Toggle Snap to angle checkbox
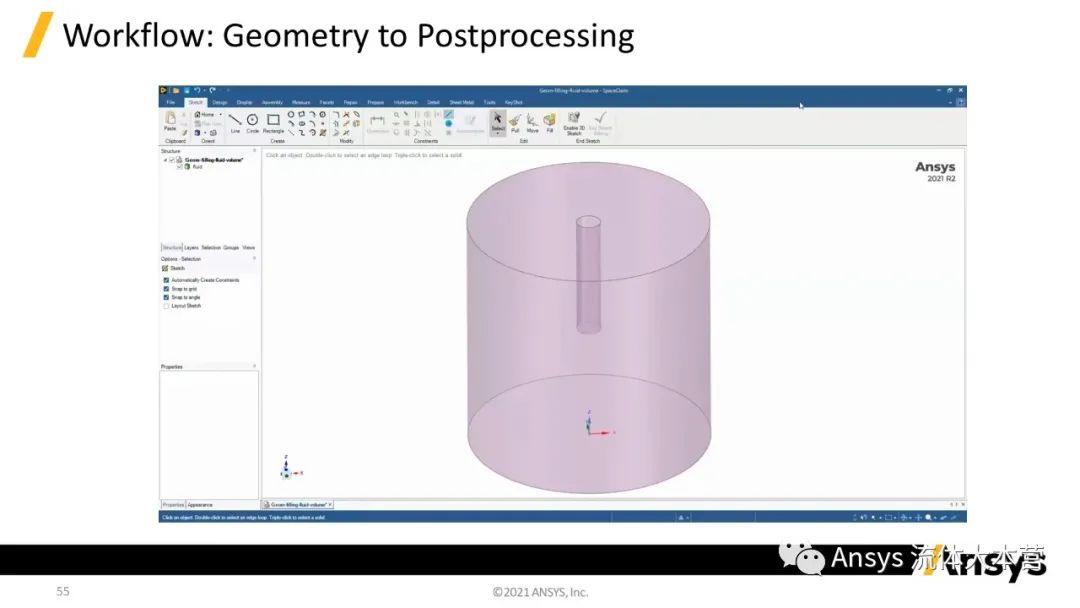 click(166, 297)
